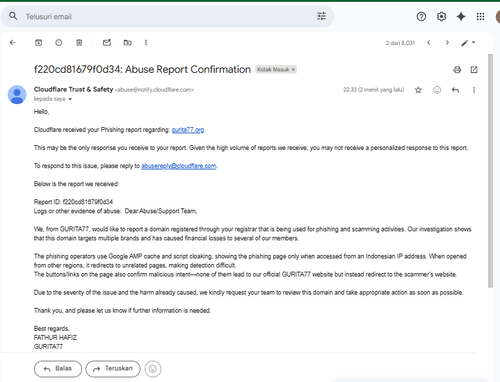Screen dimensions: 500x382
Task: Click sender name Cloudflare Trust & Safety
Action: click(73, 89)
